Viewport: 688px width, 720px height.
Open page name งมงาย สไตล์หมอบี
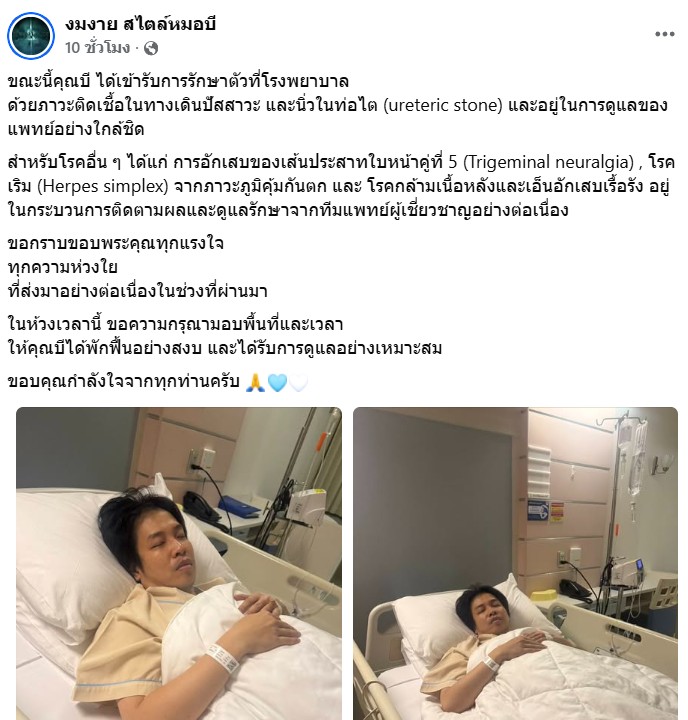(x=140, y=24)
